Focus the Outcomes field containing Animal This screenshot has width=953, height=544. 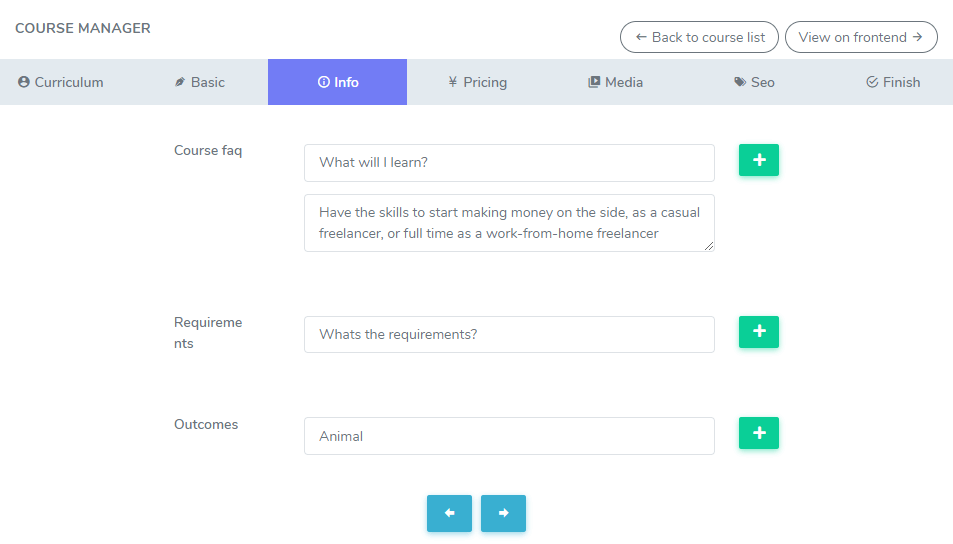509,436
